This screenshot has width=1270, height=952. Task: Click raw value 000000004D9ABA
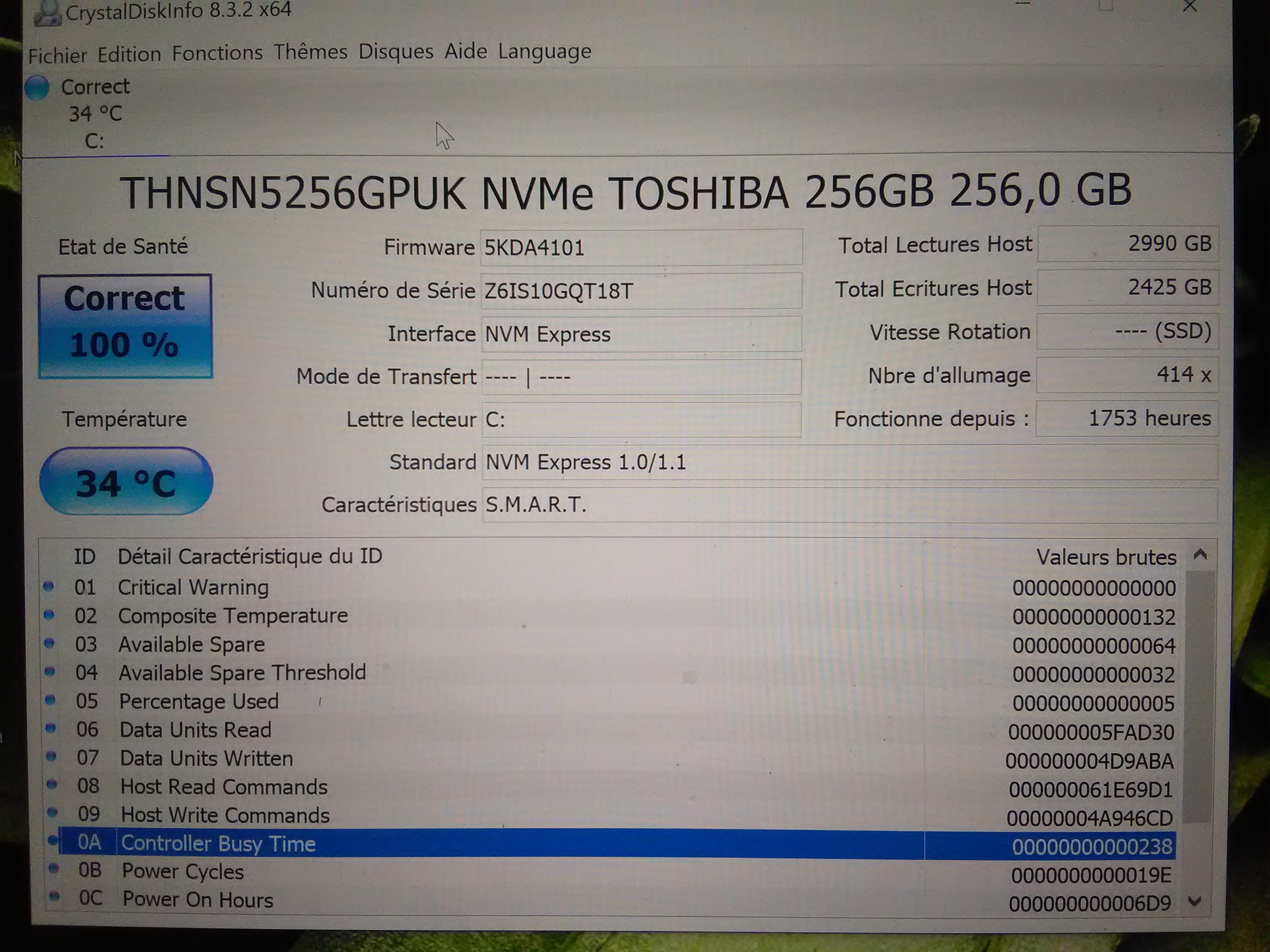[x=1089, y=761]
